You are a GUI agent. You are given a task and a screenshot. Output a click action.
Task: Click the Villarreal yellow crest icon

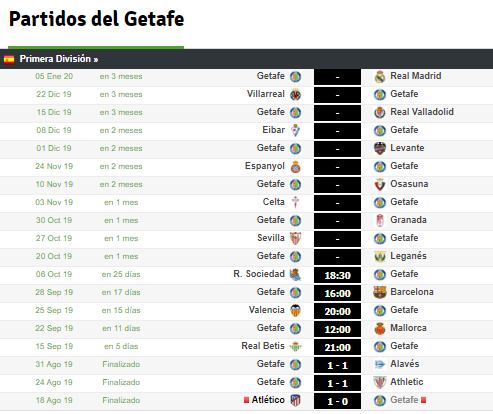point(295,95)
